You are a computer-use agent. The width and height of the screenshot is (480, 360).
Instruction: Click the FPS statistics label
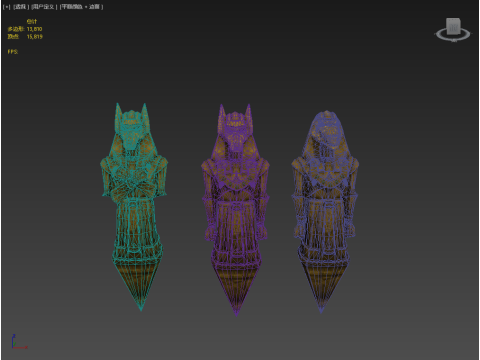(x=13, y=52)
